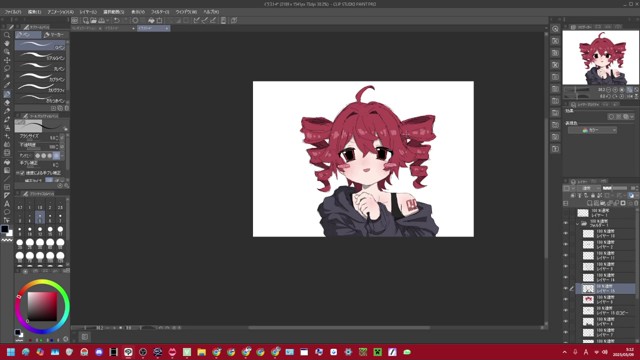Hide the フォルダー 1 folder

(566, 223)
